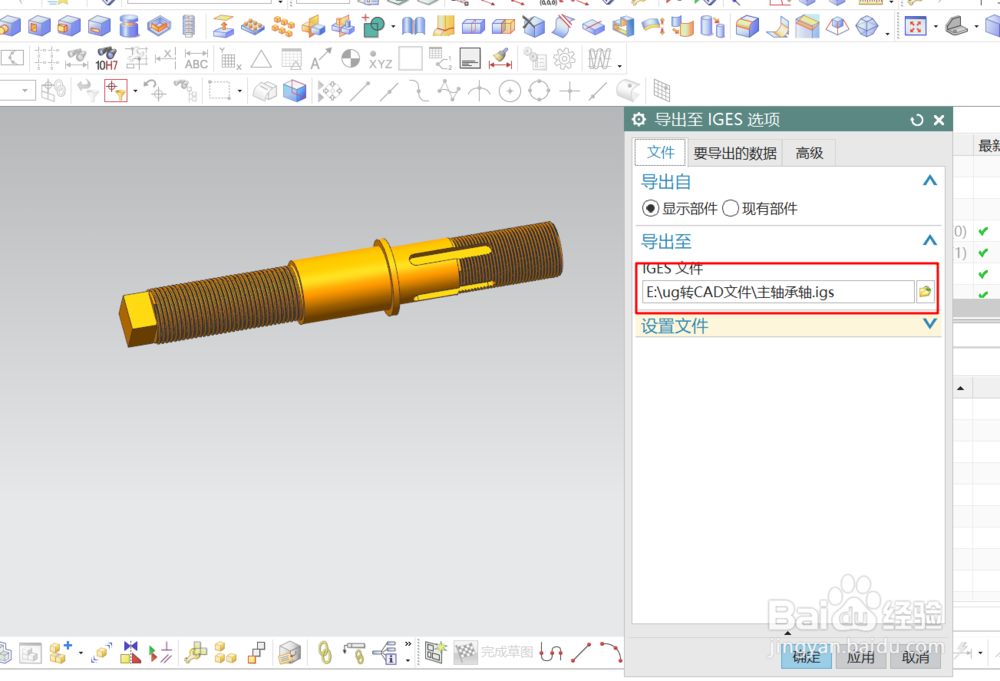The image size is (1000, 681).
Task: Open the Unite boolean dropdown arrow
Action: 393,27
